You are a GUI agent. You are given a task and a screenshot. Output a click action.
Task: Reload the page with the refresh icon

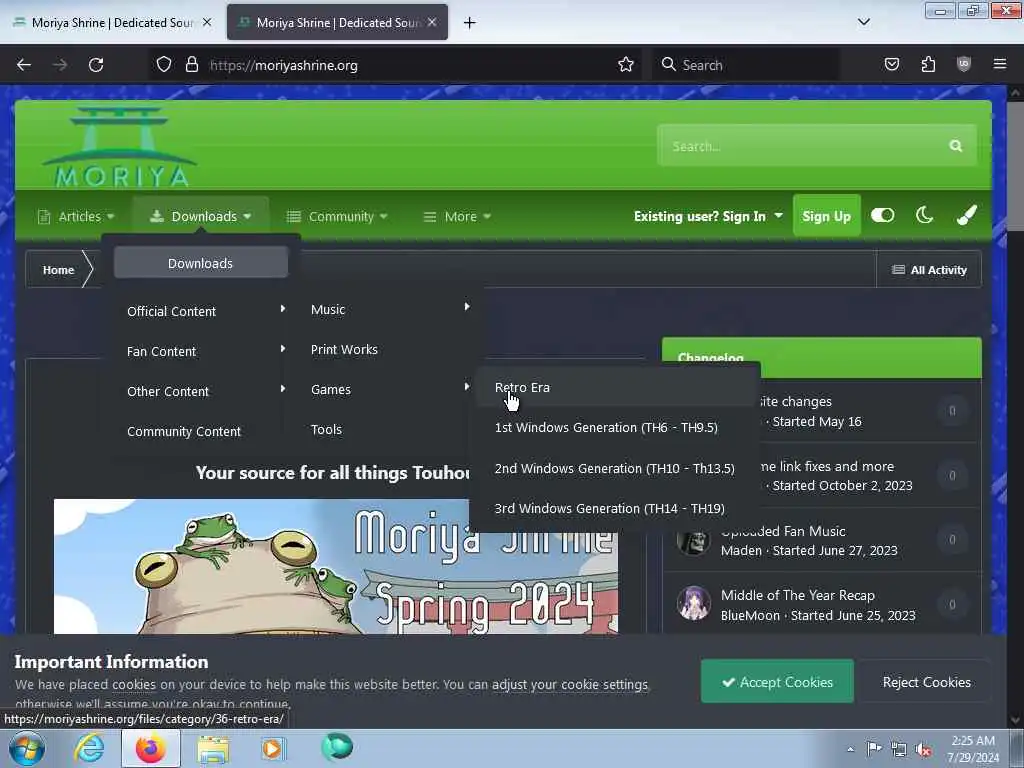pos(96,65)
